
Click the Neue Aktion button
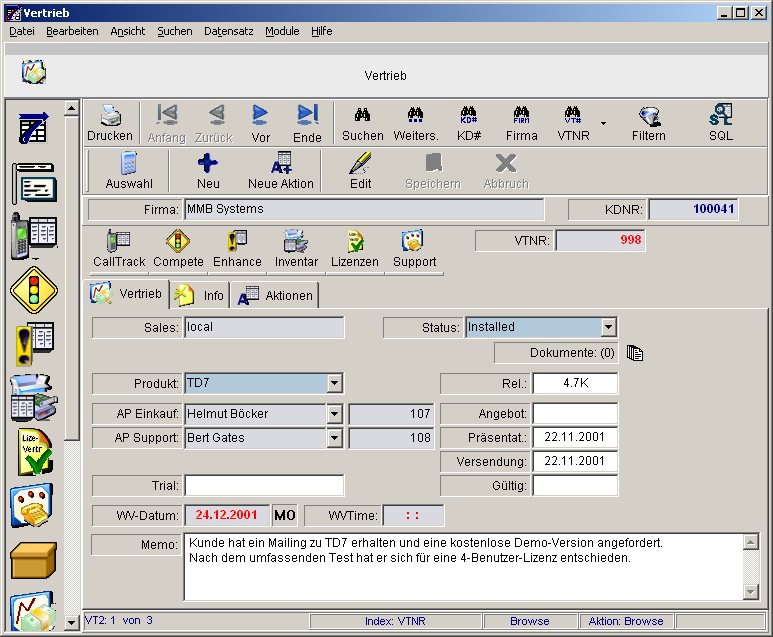(281, 171)
